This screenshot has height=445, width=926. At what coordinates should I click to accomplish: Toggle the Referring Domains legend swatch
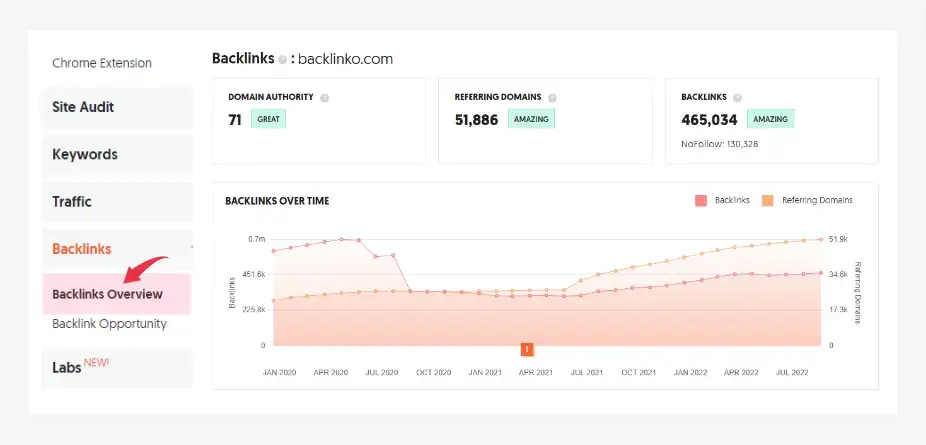[768, 201]
